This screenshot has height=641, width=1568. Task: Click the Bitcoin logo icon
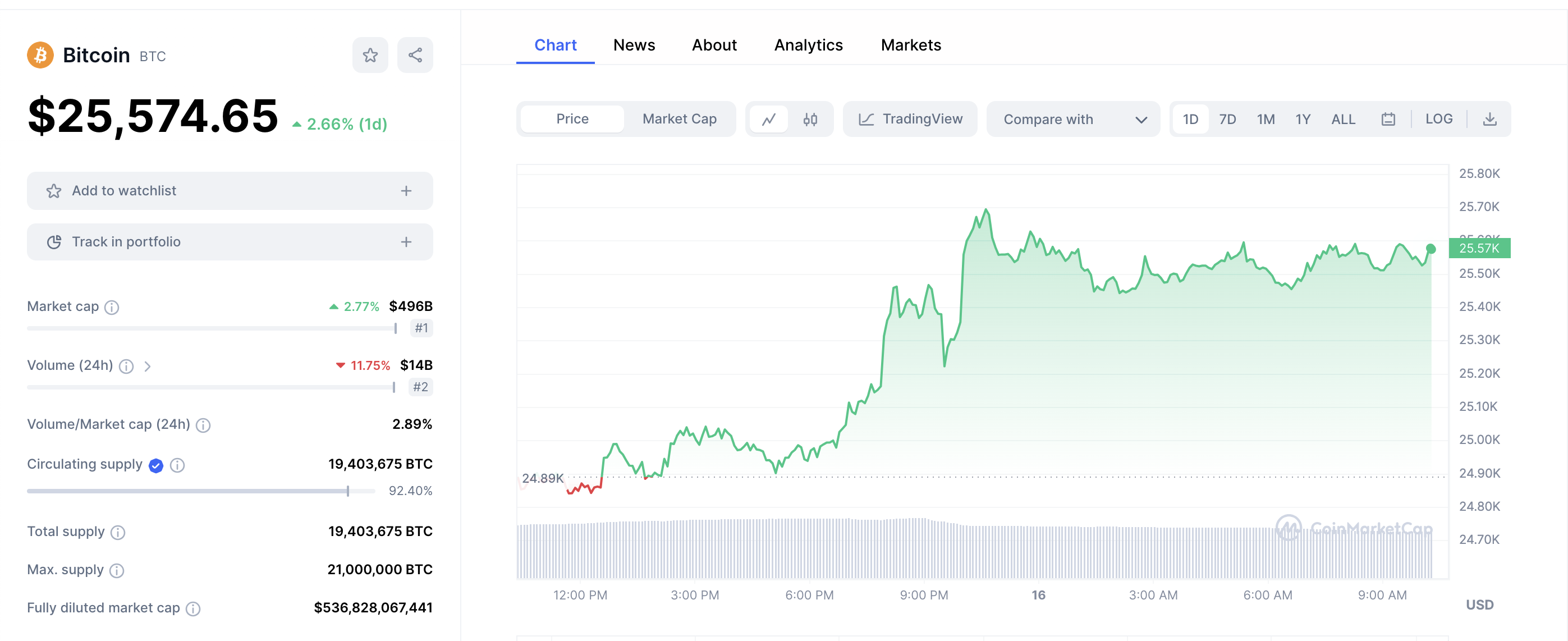(x=40, y=56)
